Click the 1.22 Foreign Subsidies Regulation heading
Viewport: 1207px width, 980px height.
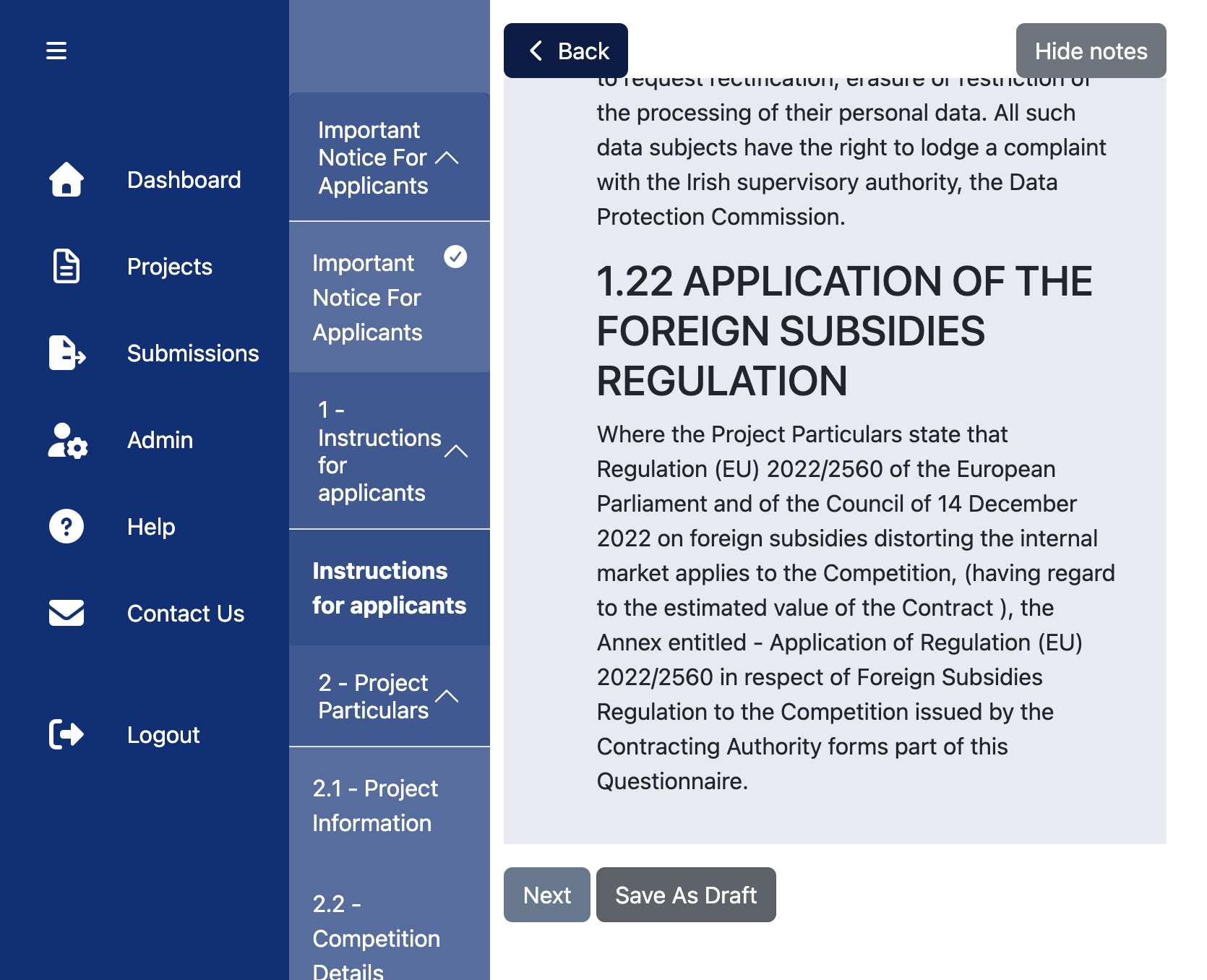click(844, 331)
